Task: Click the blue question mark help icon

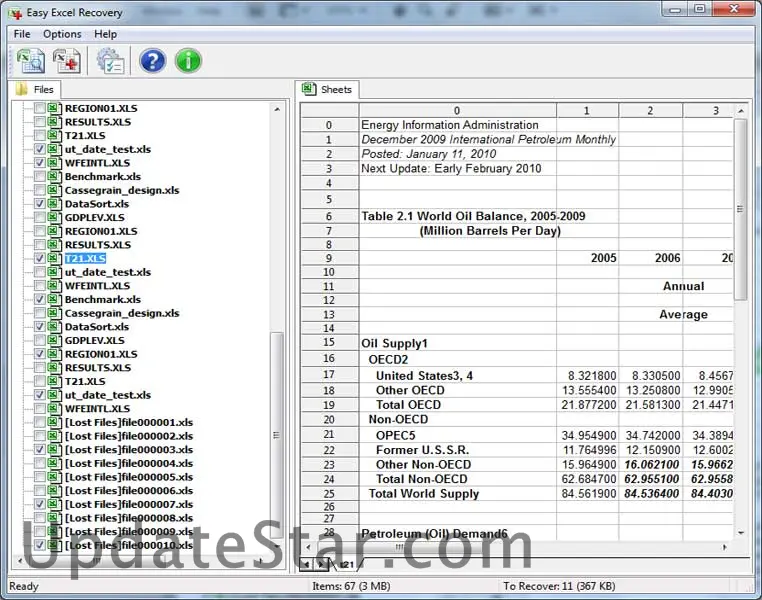Action: [x=152, y=61]
